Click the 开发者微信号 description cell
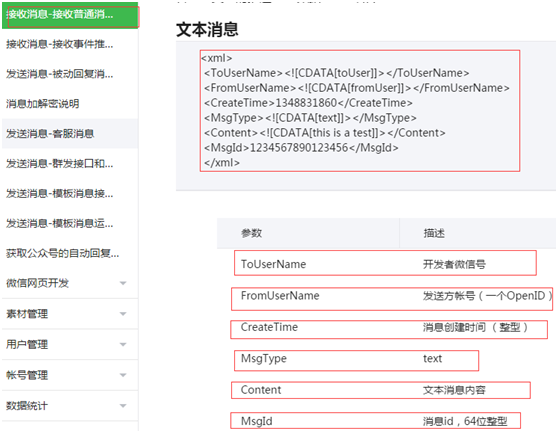This screenshot has height=433, width=558. tap(454, 264)
